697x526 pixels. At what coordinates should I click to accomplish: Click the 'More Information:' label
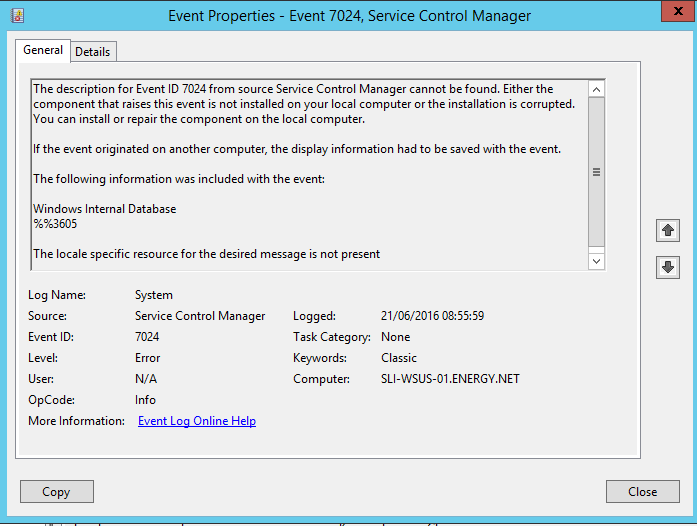[76, 421]
